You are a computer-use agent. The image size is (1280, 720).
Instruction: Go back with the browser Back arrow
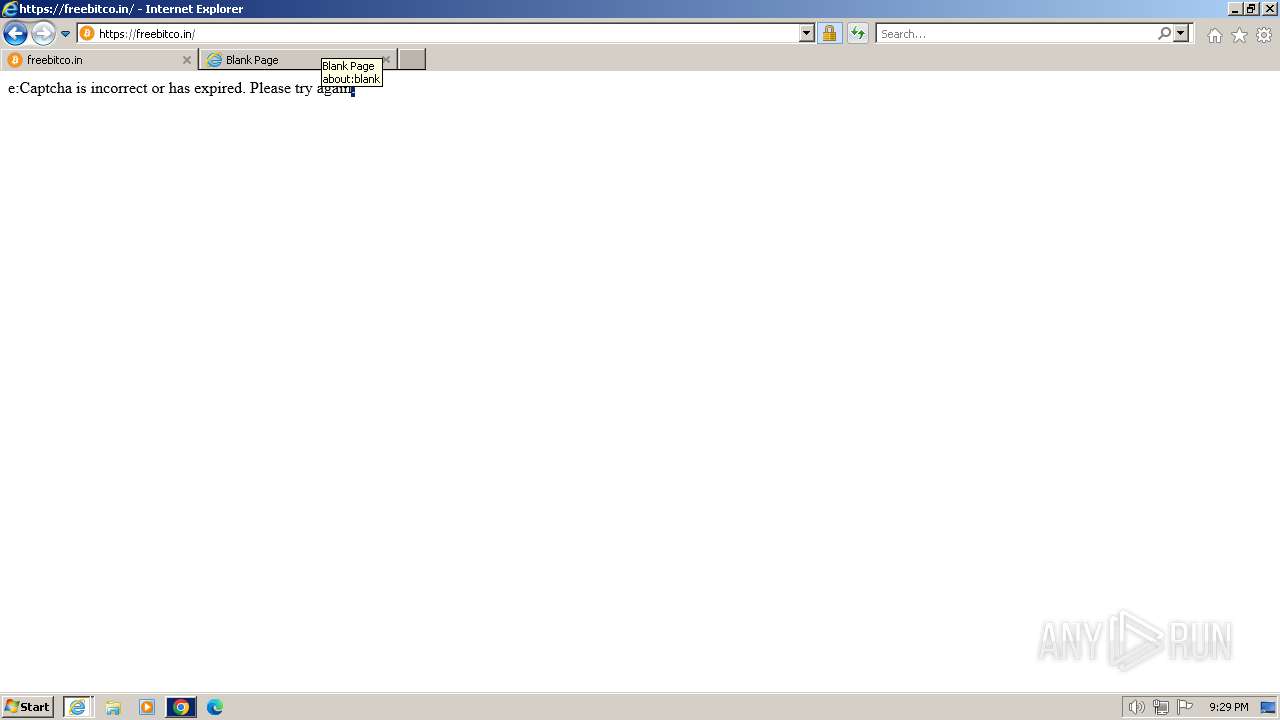coord(15,34)
